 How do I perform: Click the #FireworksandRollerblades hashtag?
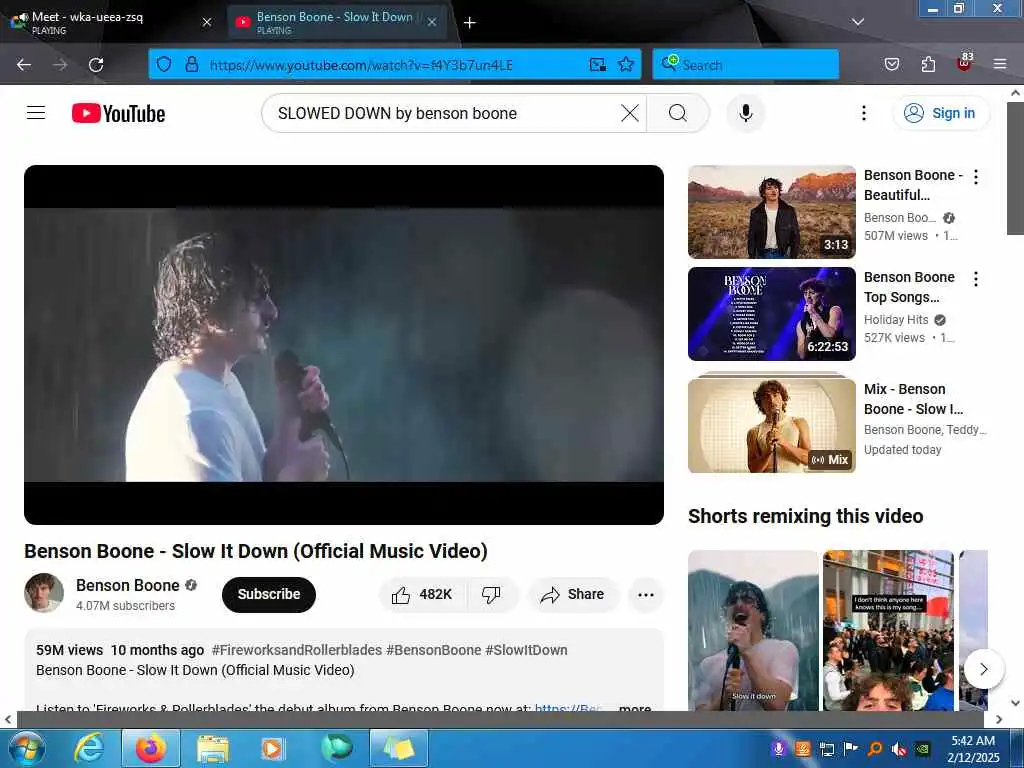[x=296, y=650]
